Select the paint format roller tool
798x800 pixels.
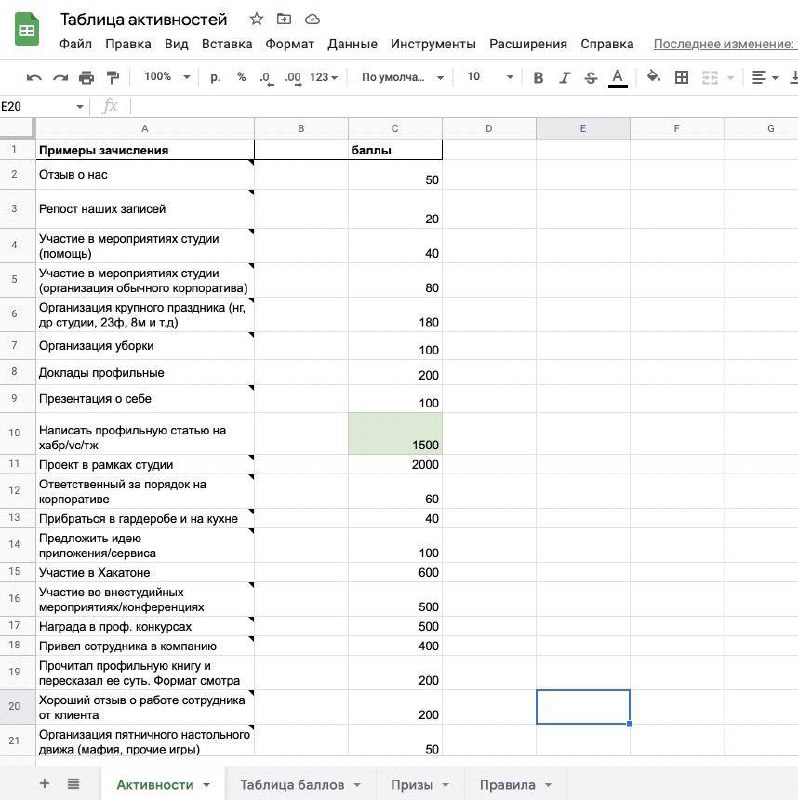[112, 78]
